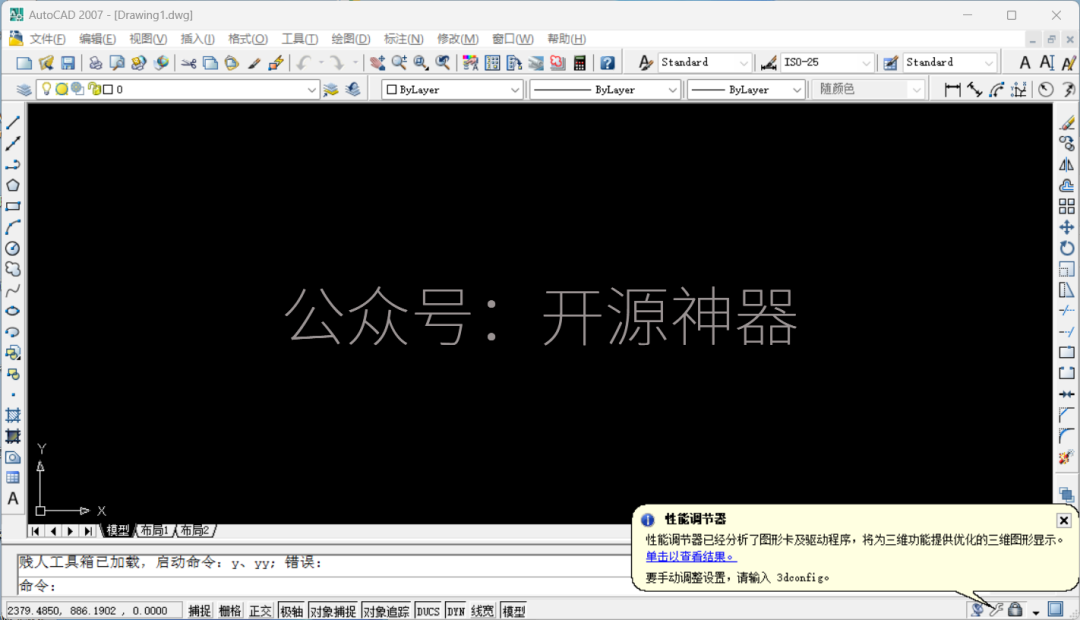Click the Rotate tool
1080x620 pixels.
tap(1067, 248)
